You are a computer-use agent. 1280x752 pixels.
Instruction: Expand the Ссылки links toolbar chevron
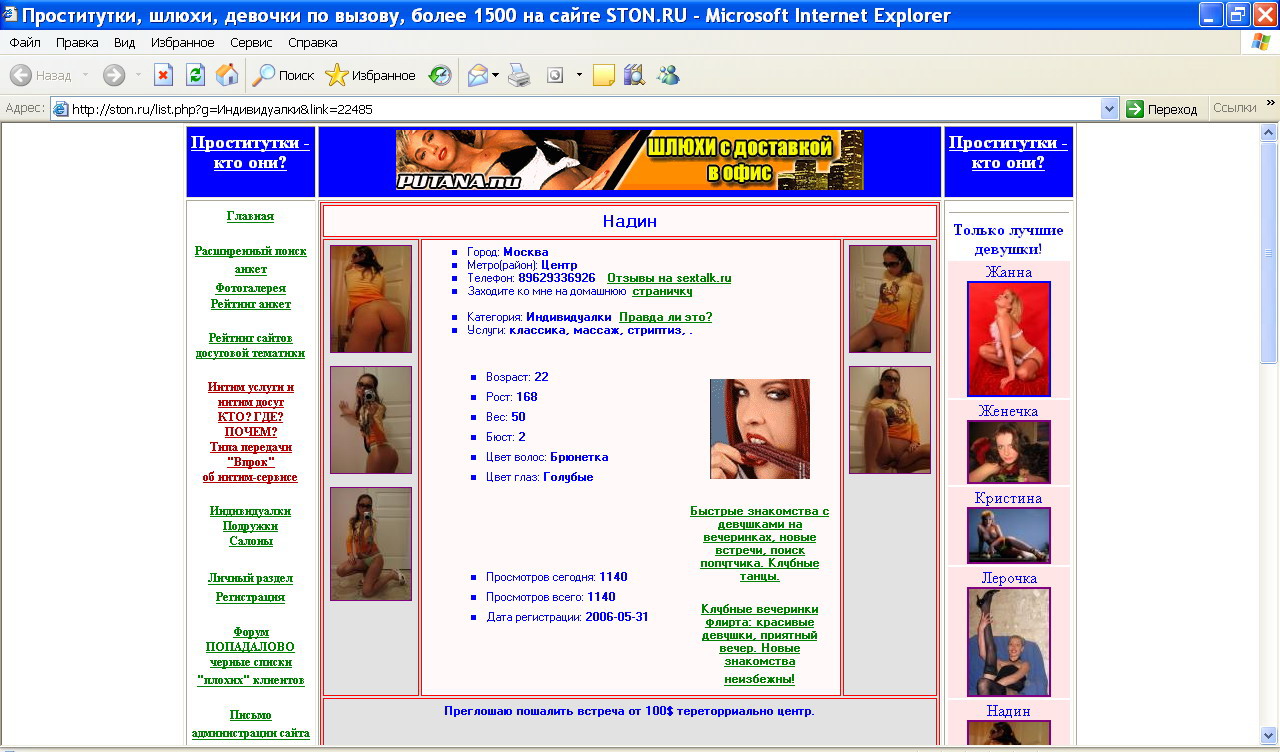tap(1271, 103)
